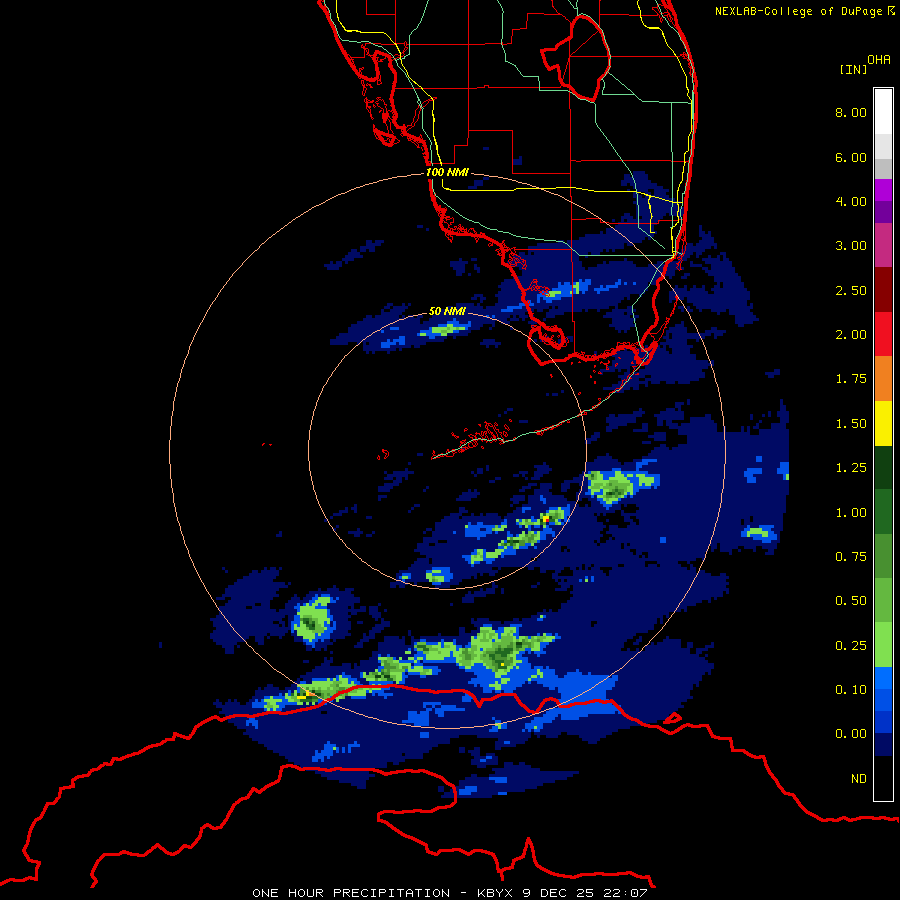
Task: Click the 1.75 legend value
Action: point(851,379)
